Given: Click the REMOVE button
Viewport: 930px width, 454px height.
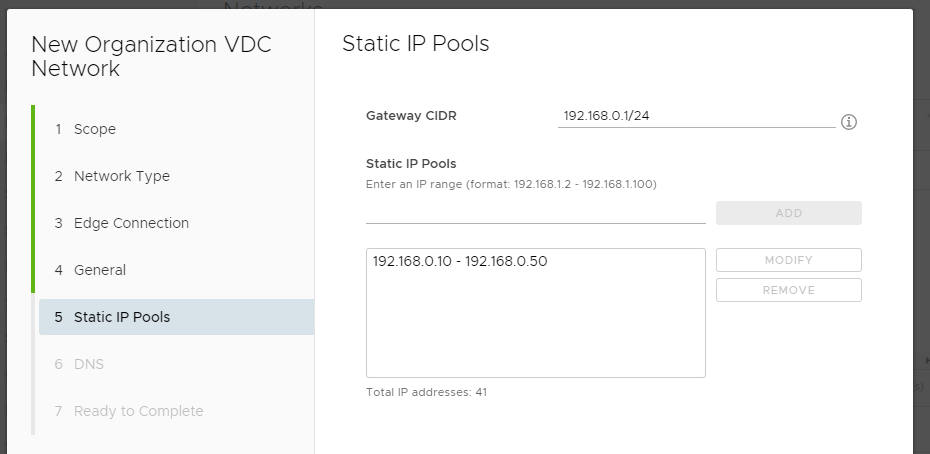Looking at the screenshot, I should coord(788,290).
